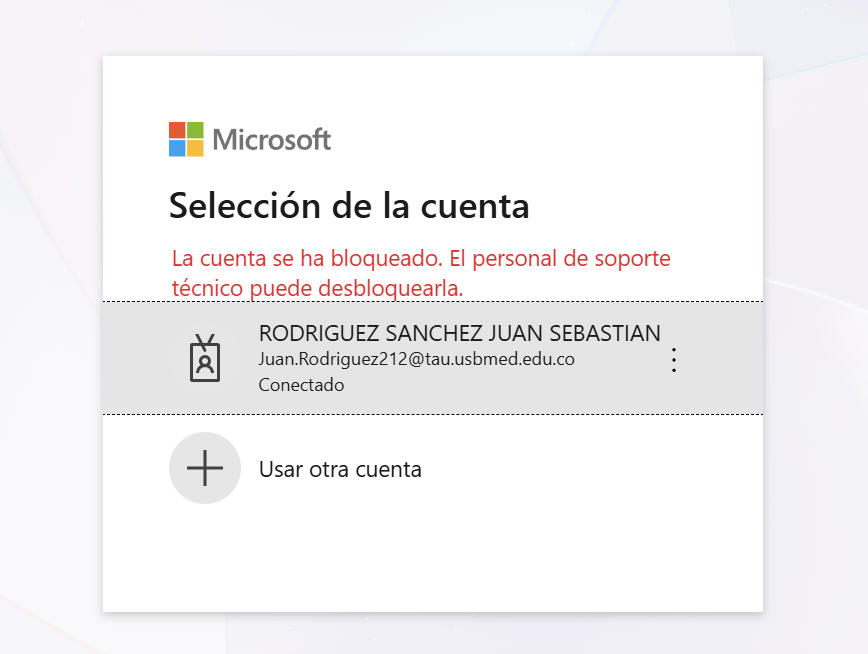Click the Conectado status label
868x654 pixels.
[x=301, y=385]
